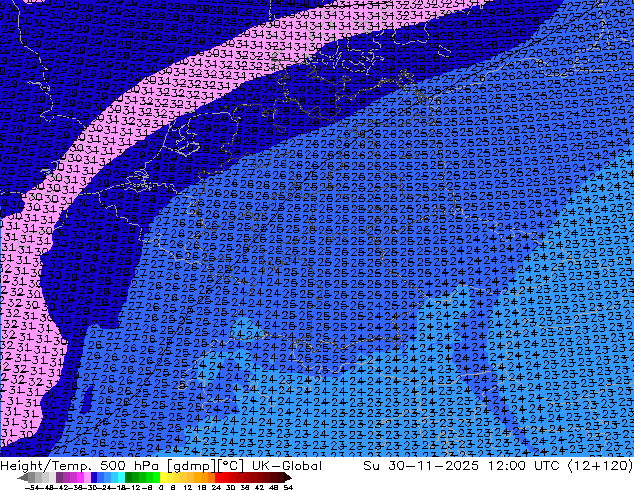Click the '12' legend value
Screen dimensions: 634x490
pyautogui.click(x=188, y=487)
